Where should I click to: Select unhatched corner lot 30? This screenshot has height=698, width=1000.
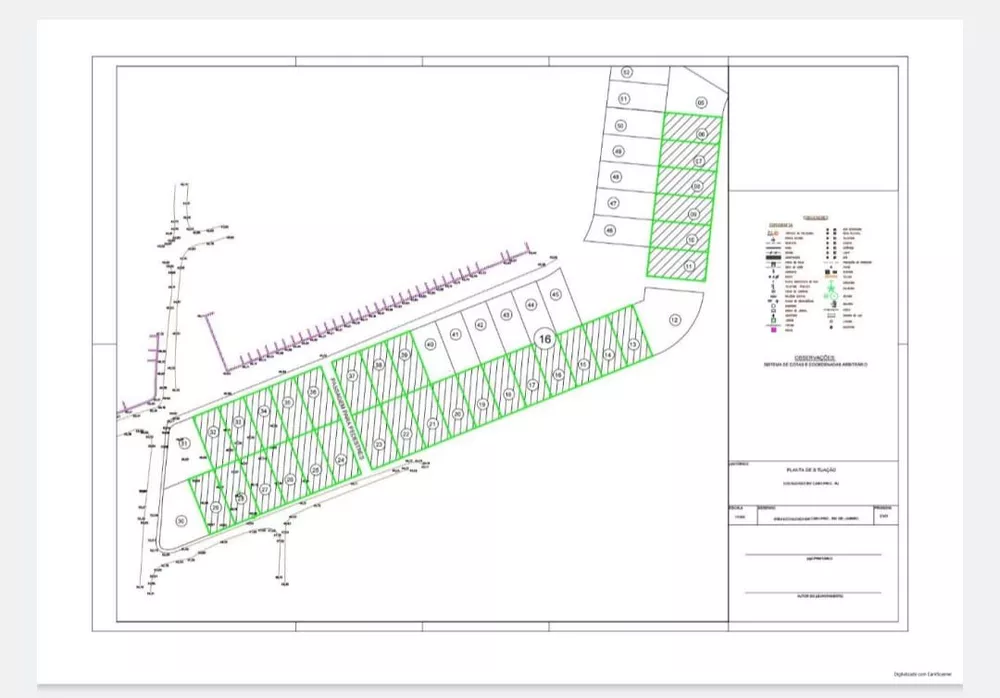pos(181,521)
